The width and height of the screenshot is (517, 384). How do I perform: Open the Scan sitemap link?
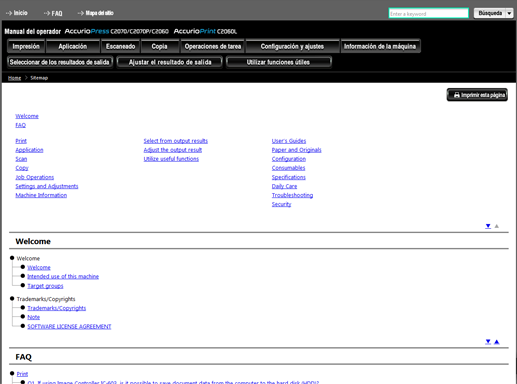point(21,159)
